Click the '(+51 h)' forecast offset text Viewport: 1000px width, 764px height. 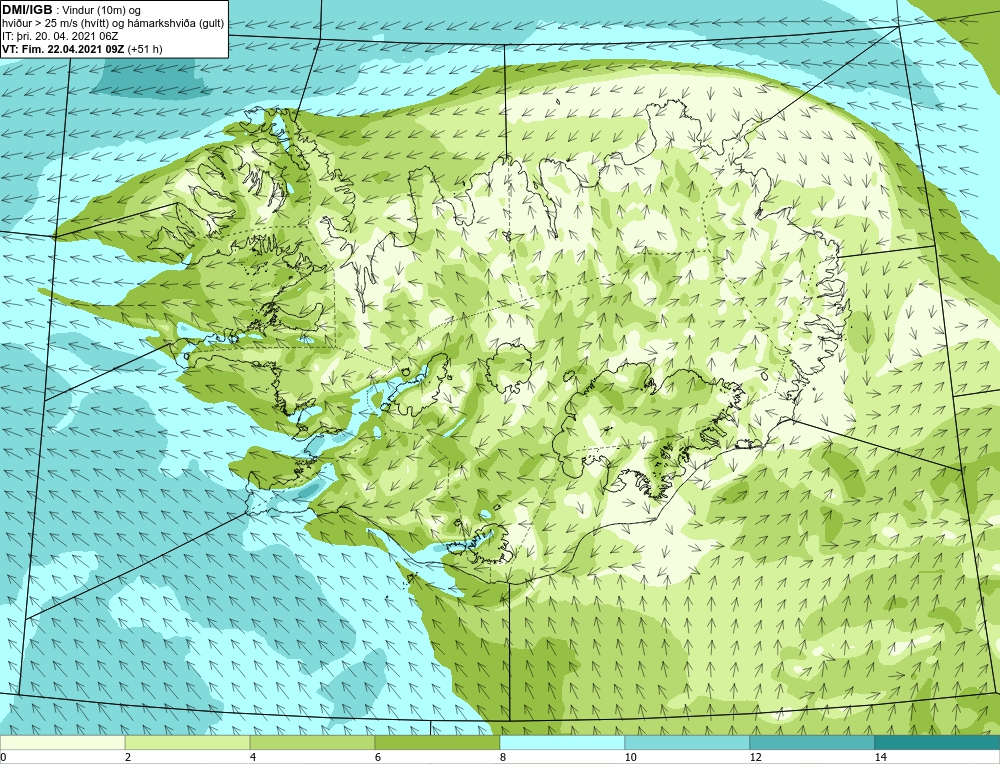[x=145, y=49]
